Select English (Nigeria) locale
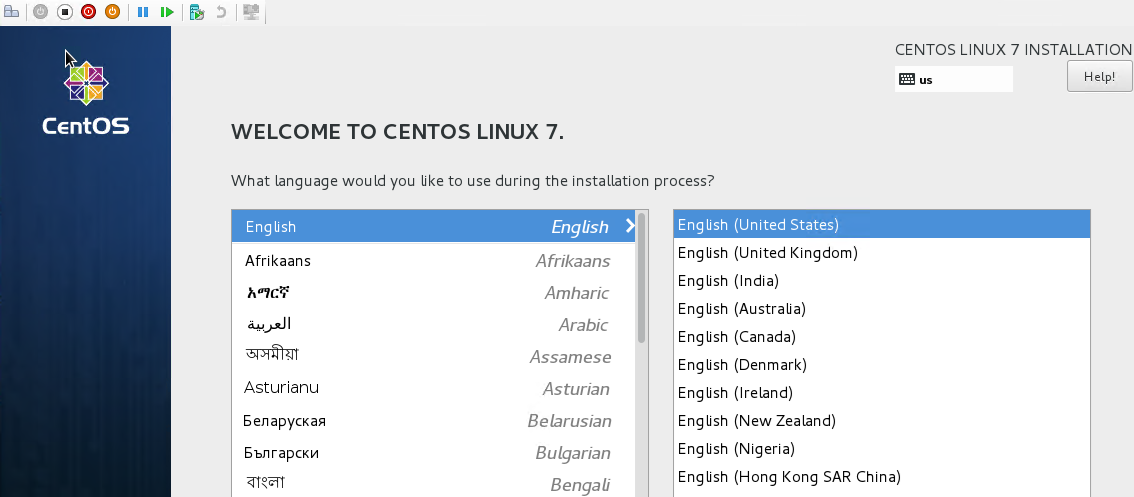Viewport: 1134px width, 497px height. [882, 449]
